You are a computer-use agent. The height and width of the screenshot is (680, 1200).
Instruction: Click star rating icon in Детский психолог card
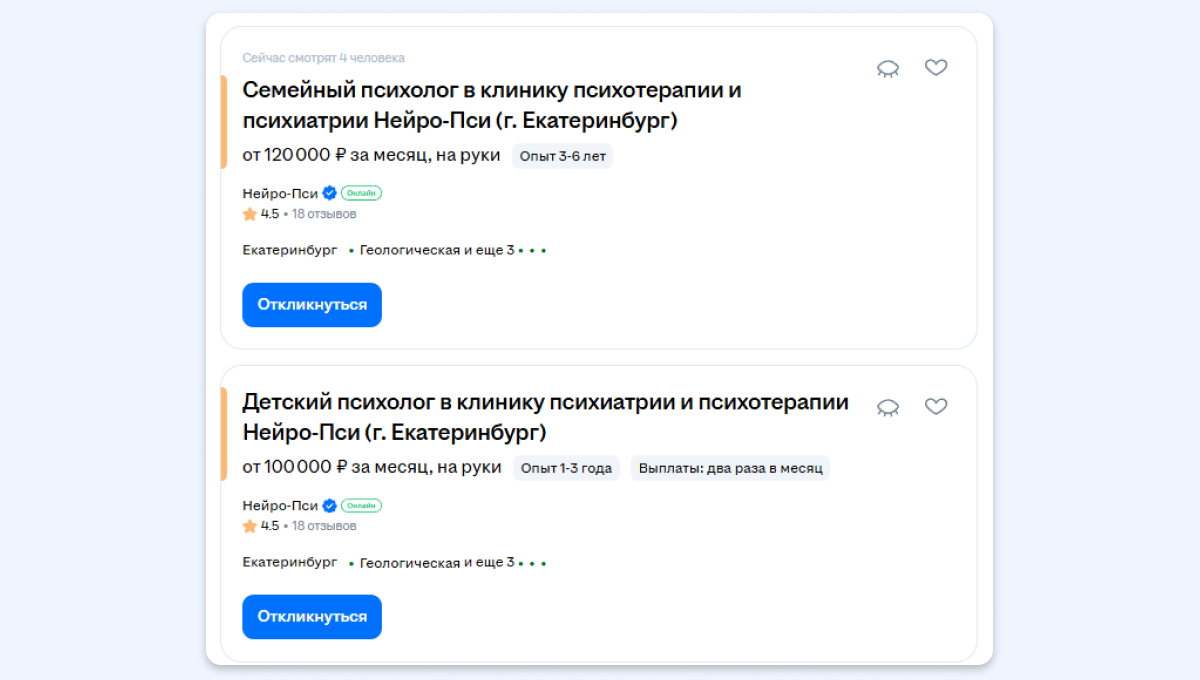coord(250,526)
